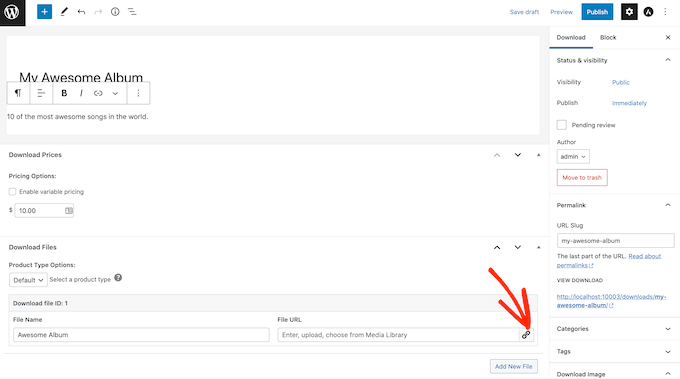
Task: Click the blue block inserter plus icon
Action: tap(44, 12)
